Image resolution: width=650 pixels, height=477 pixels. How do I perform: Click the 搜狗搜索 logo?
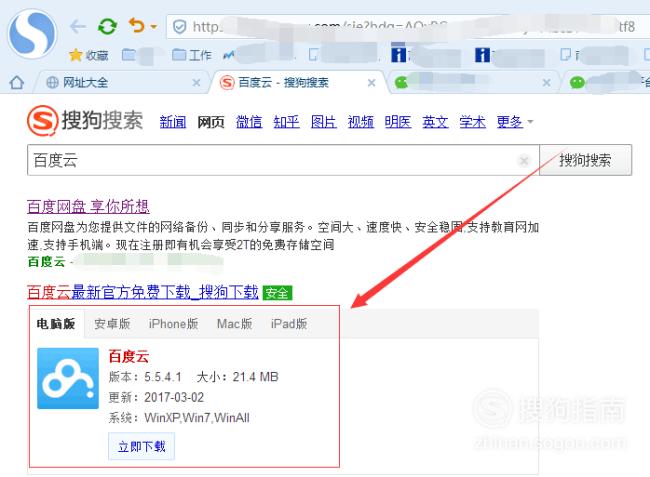point(85,121)
